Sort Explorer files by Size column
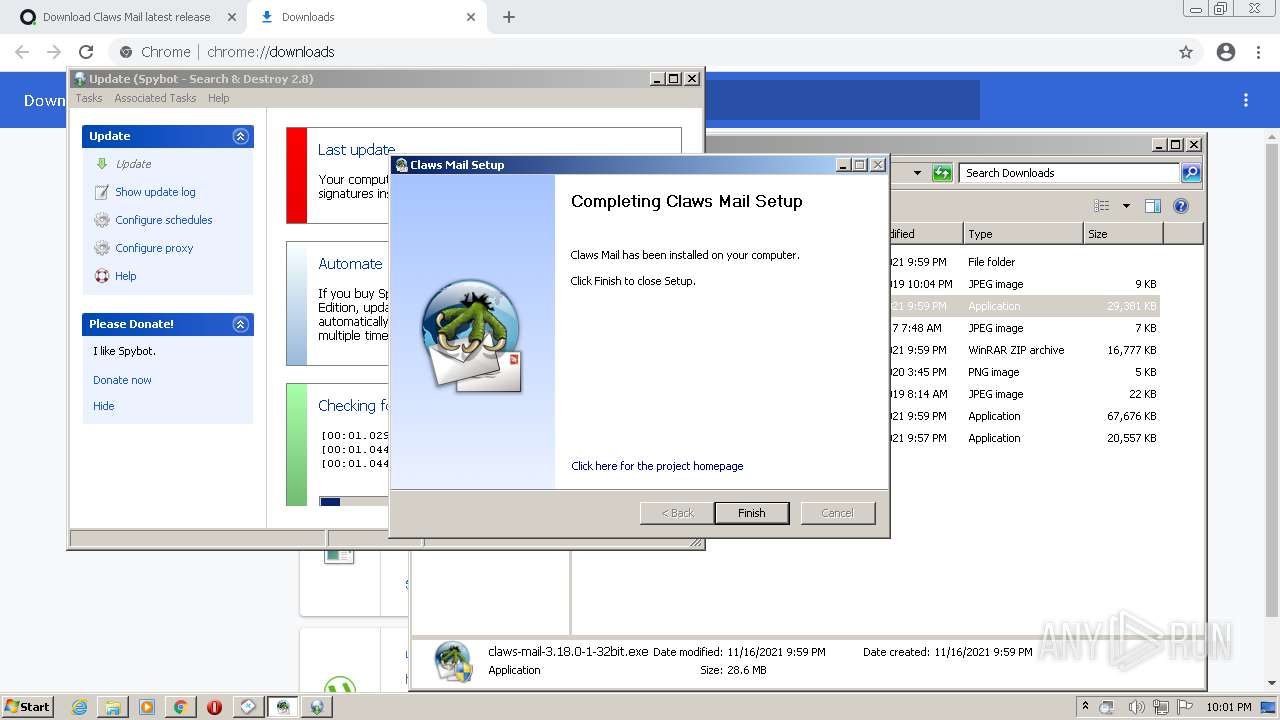Screen dimensions: 1280x720 1123,234
